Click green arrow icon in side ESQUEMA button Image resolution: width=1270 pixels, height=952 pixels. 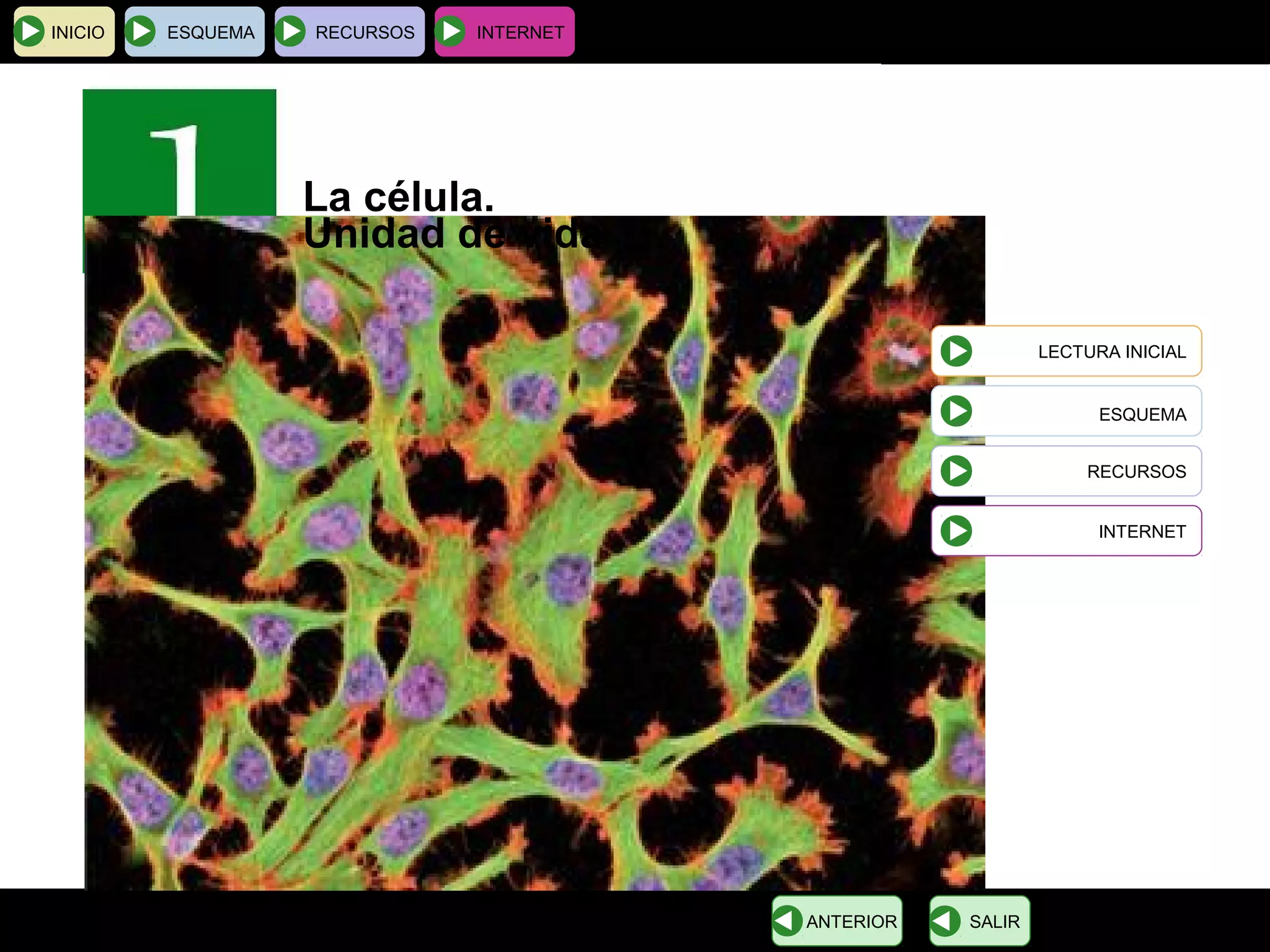[x=956, y=412]
